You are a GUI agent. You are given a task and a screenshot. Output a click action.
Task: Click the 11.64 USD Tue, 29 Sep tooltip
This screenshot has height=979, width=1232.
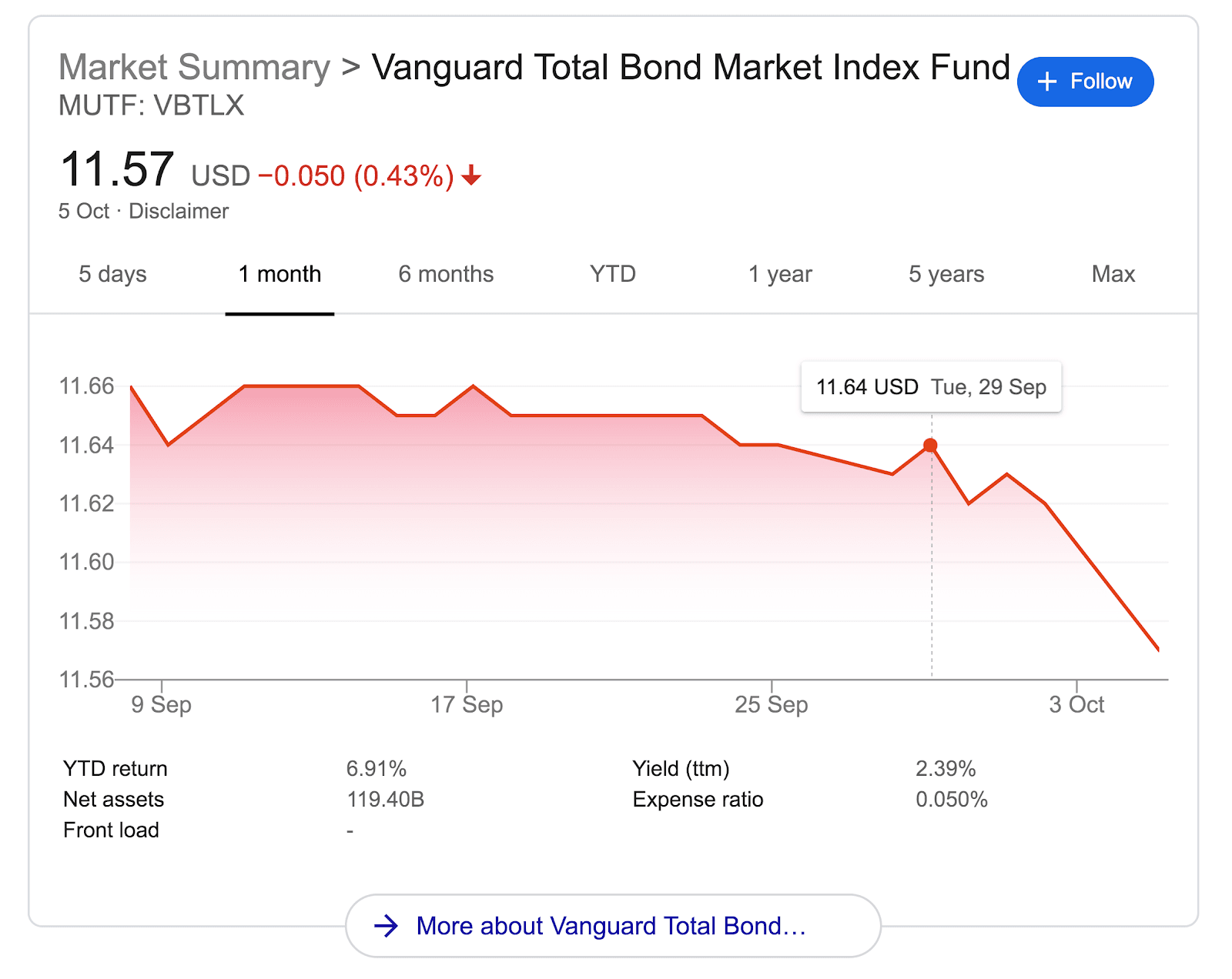931,387
